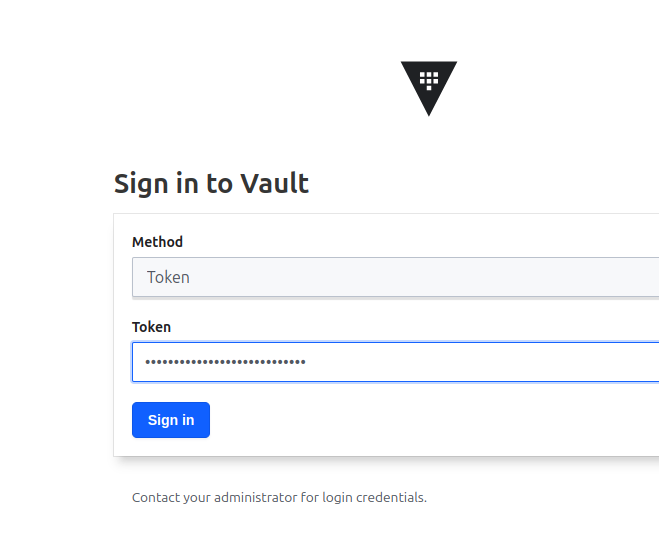Screen dimensions: 659x551
Task: Click the 'Contact your administrator' help text
Action: point(279,498)
